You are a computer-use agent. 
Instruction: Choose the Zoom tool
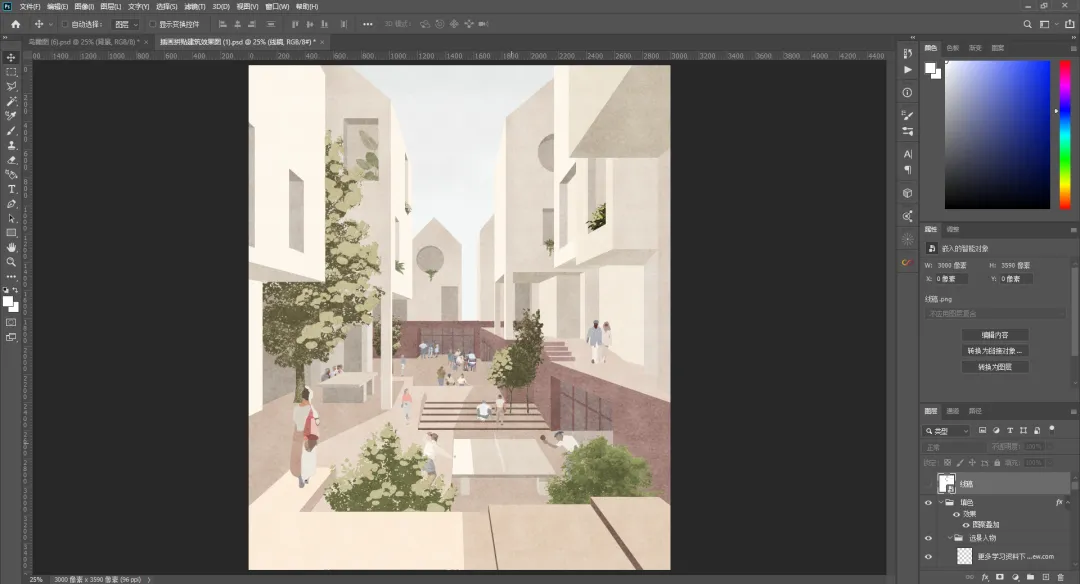pos(11,261)
